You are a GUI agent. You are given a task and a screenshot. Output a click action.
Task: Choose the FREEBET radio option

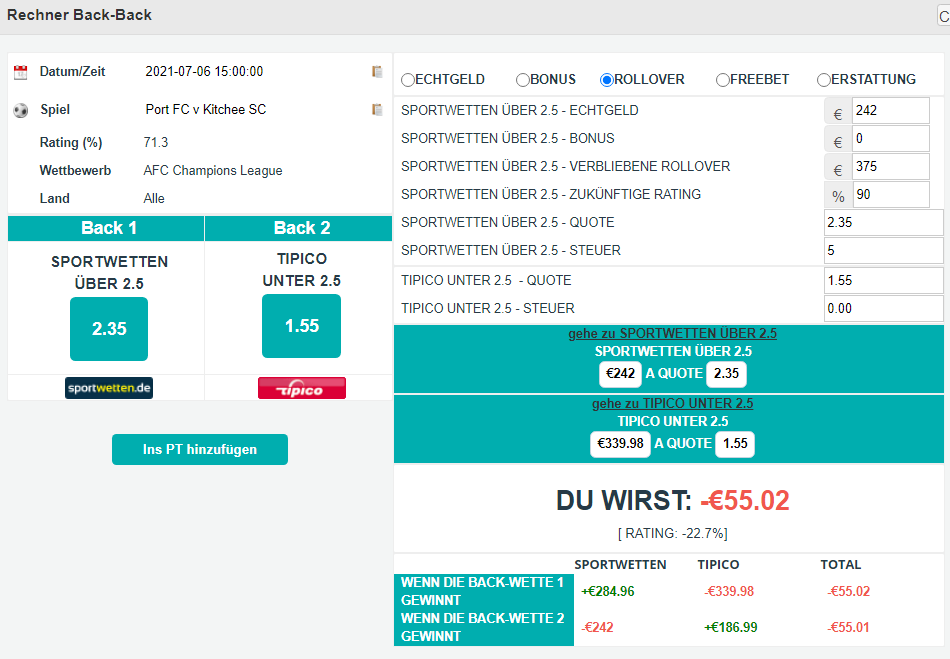click(x=723, y=80)
